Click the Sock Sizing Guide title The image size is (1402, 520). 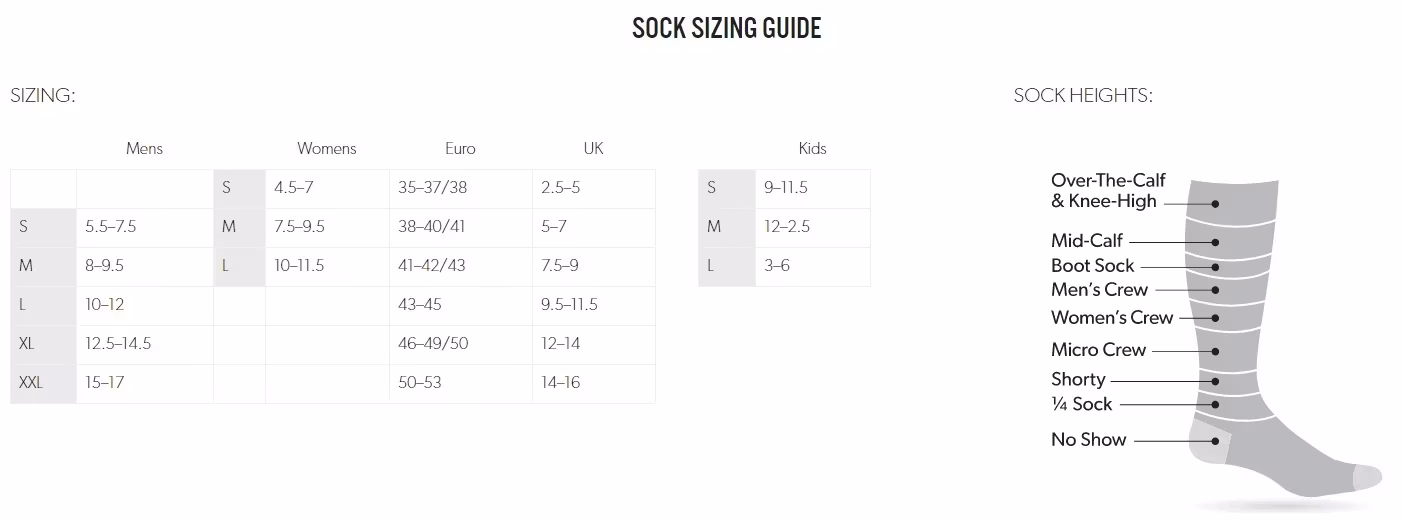tap(726, 28)
